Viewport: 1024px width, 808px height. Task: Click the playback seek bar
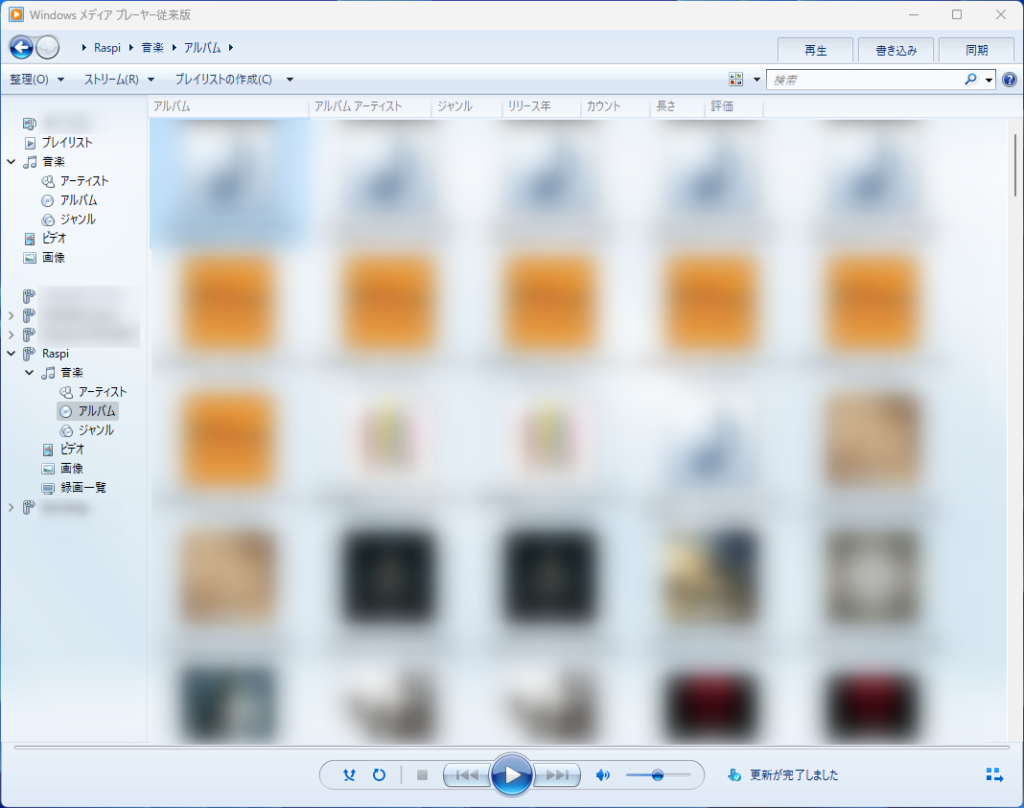click(512, 747)
